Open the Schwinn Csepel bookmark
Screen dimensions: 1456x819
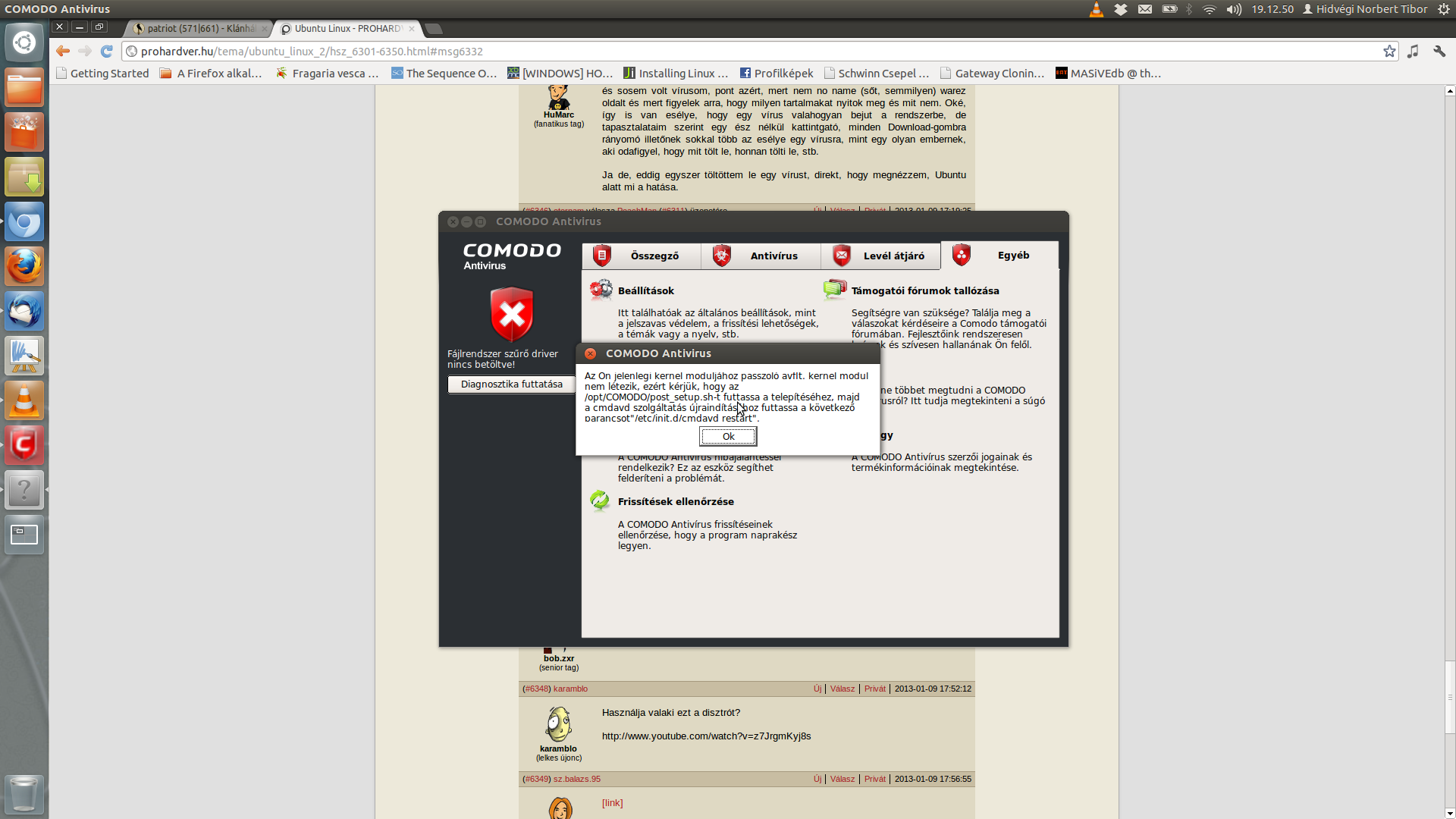[877, 74]
